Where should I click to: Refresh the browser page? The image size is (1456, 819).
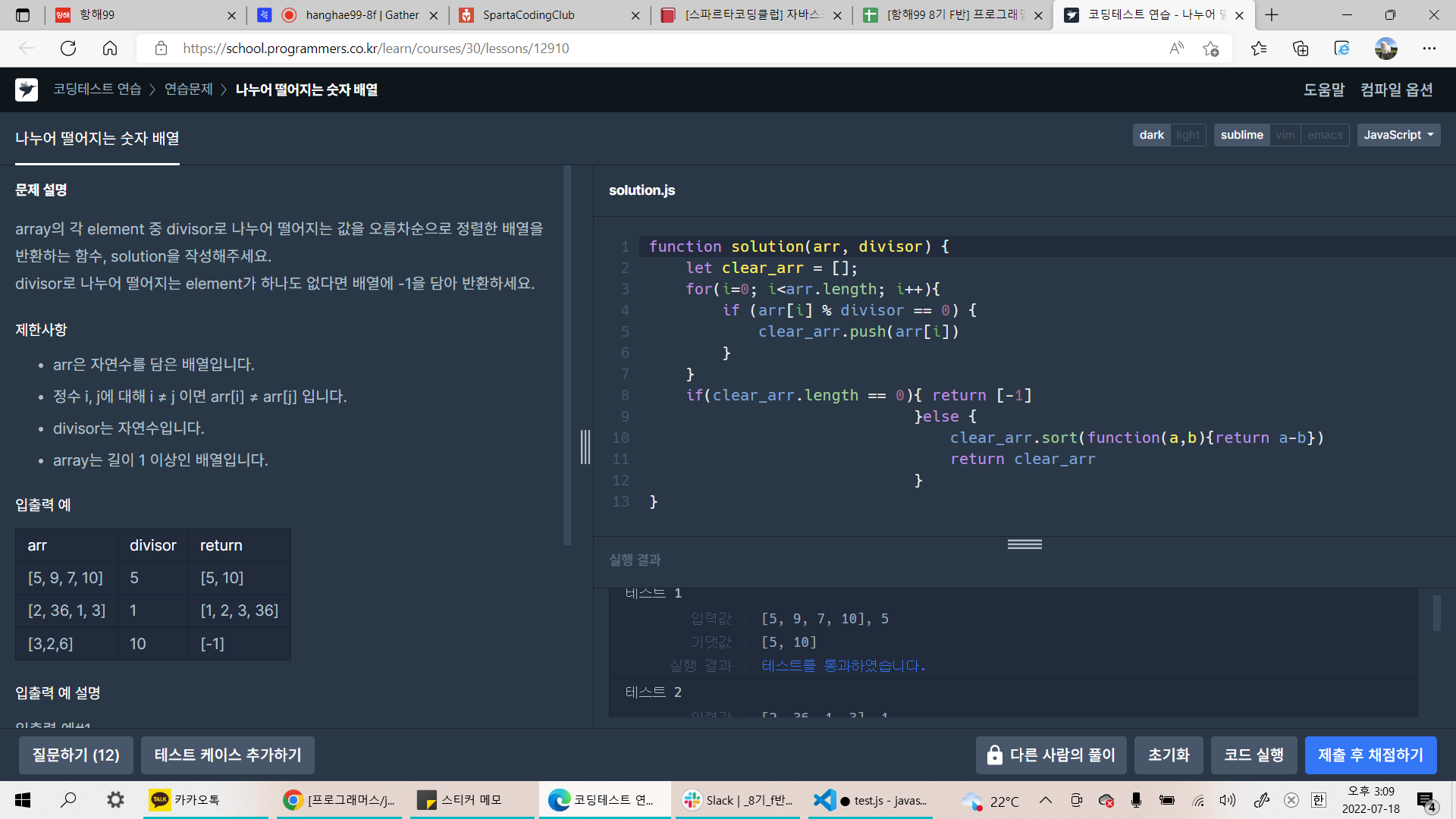pos(68,49)
